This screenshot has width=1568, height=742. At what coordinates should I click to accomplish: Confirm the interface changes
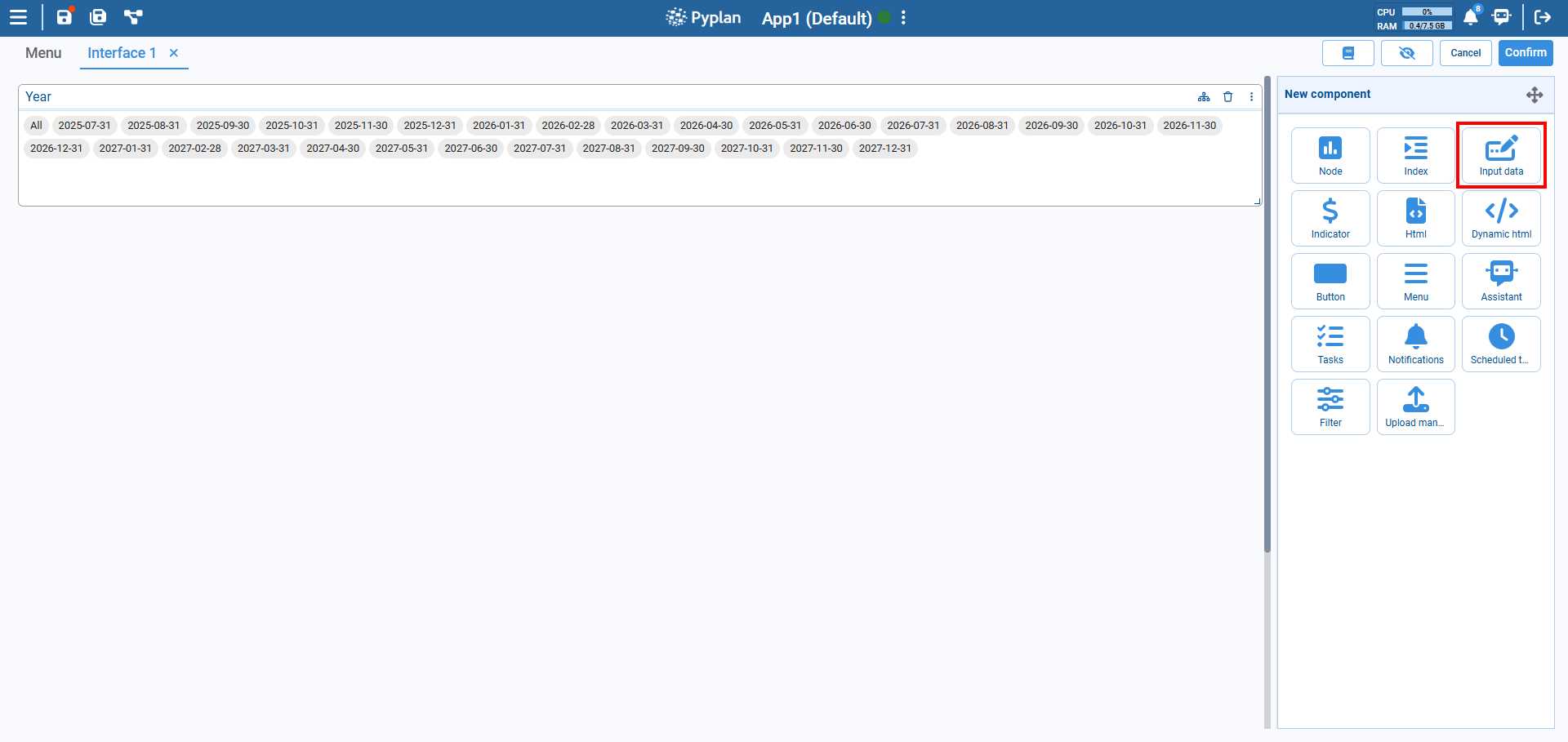tap(1525, 52)
